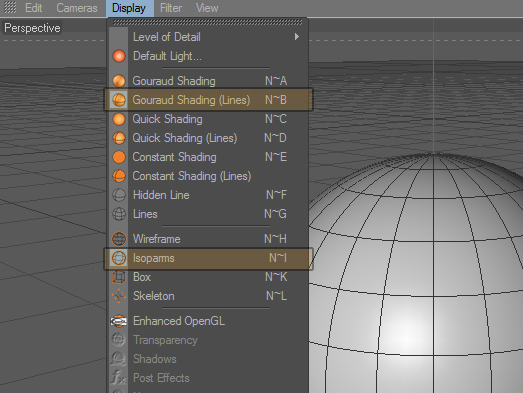Viewport: 523px width, 393px height.
Task: Toggle Transparency option
Action: tap(207, 340)
